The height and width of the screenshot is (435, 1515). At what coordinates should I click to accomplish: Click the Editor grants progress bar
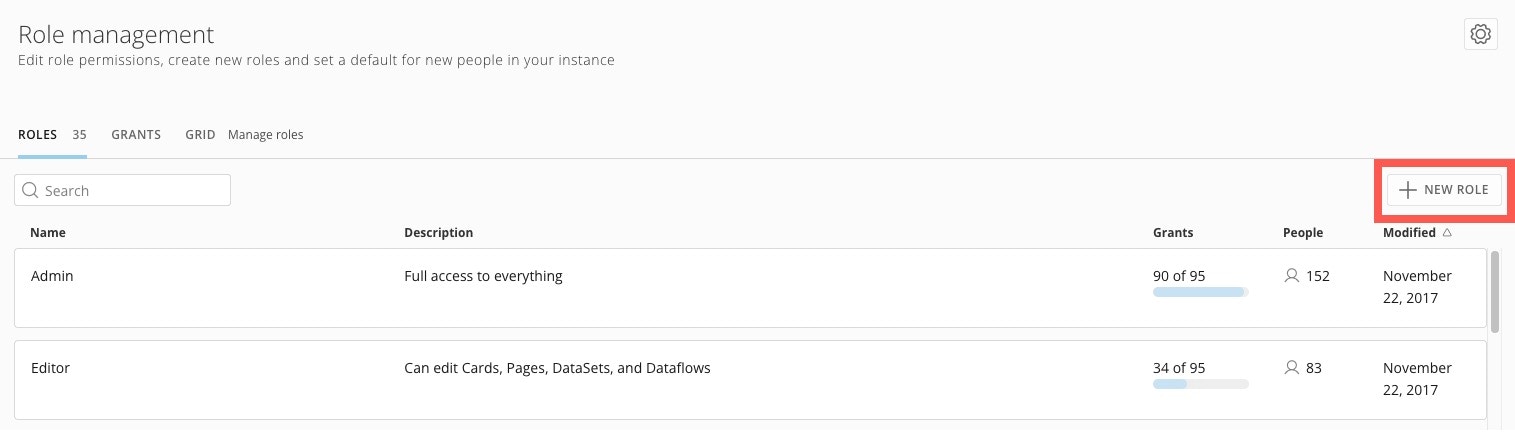pyautogui.click(x=1200, y=384)
